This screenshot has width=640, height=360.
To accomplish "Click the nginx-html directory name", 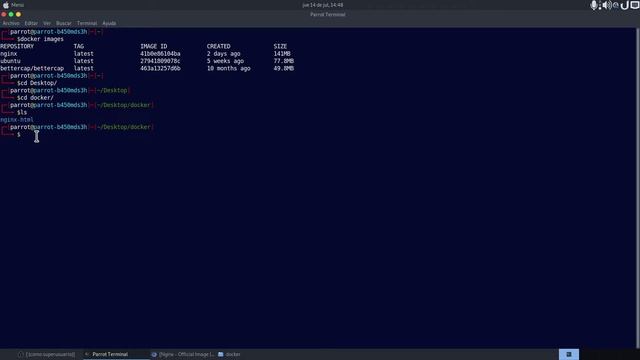I will 17,120.
